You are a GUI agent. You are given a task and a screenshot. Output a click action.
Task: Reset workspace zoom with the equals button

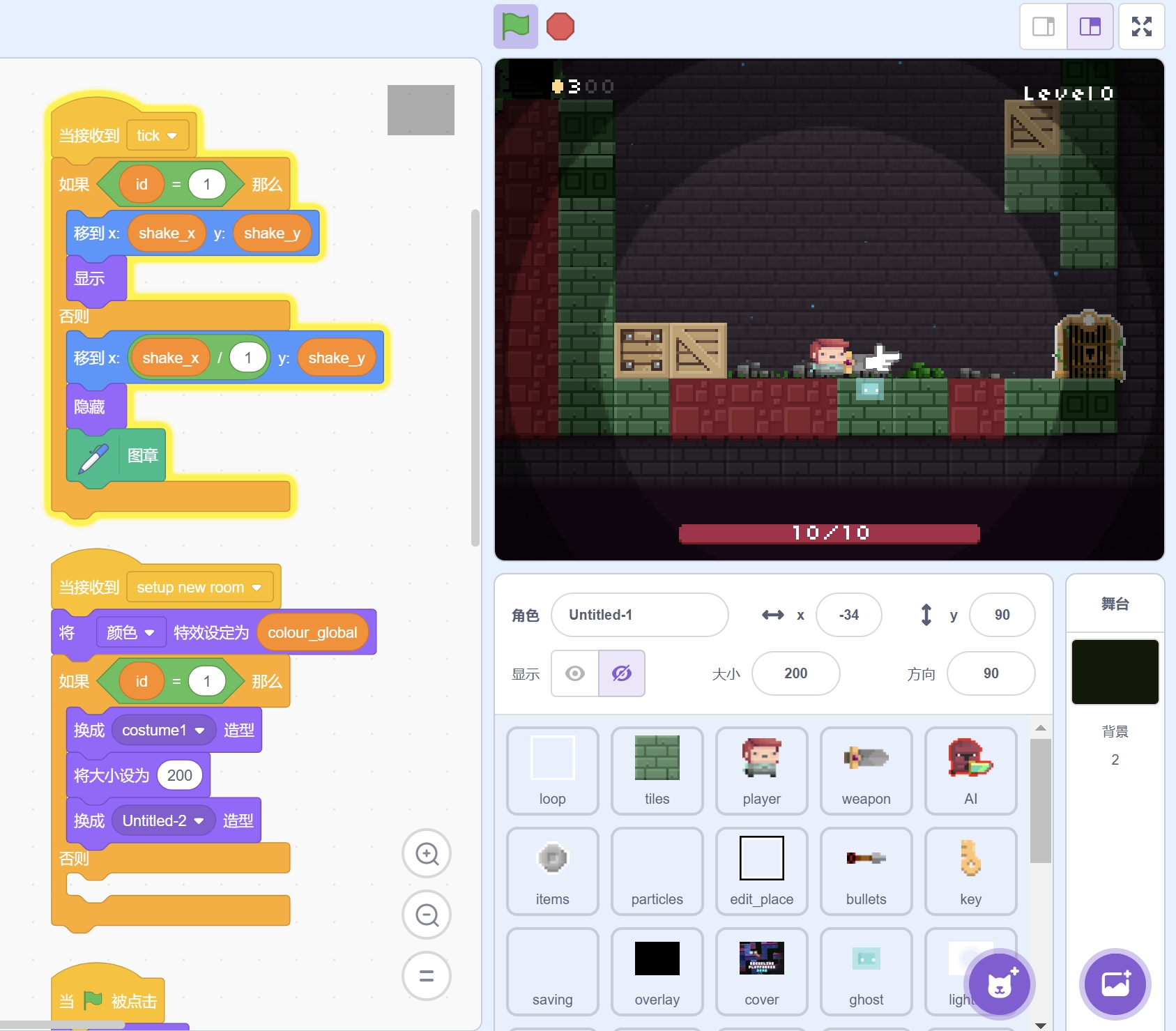427,976
